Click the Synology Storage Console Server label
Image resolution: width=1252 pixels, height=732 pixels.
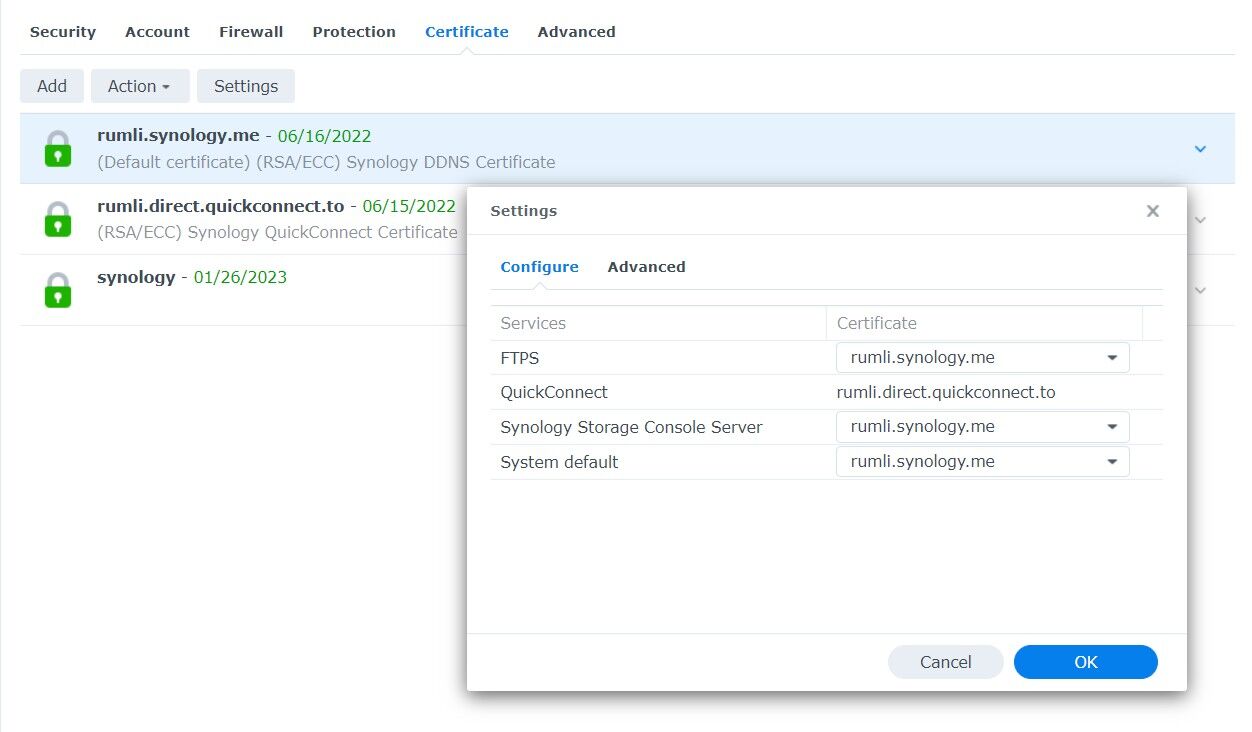click(x=631, y=427)
